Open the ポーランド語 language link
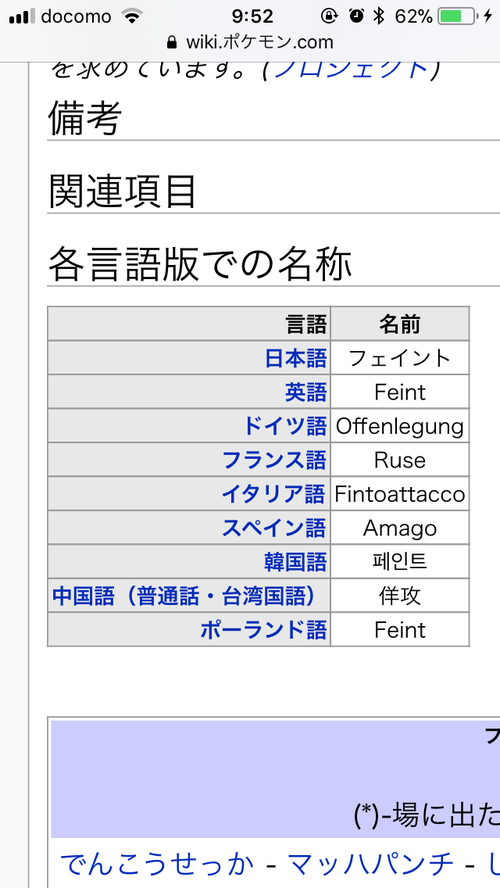 pos(264,630)
